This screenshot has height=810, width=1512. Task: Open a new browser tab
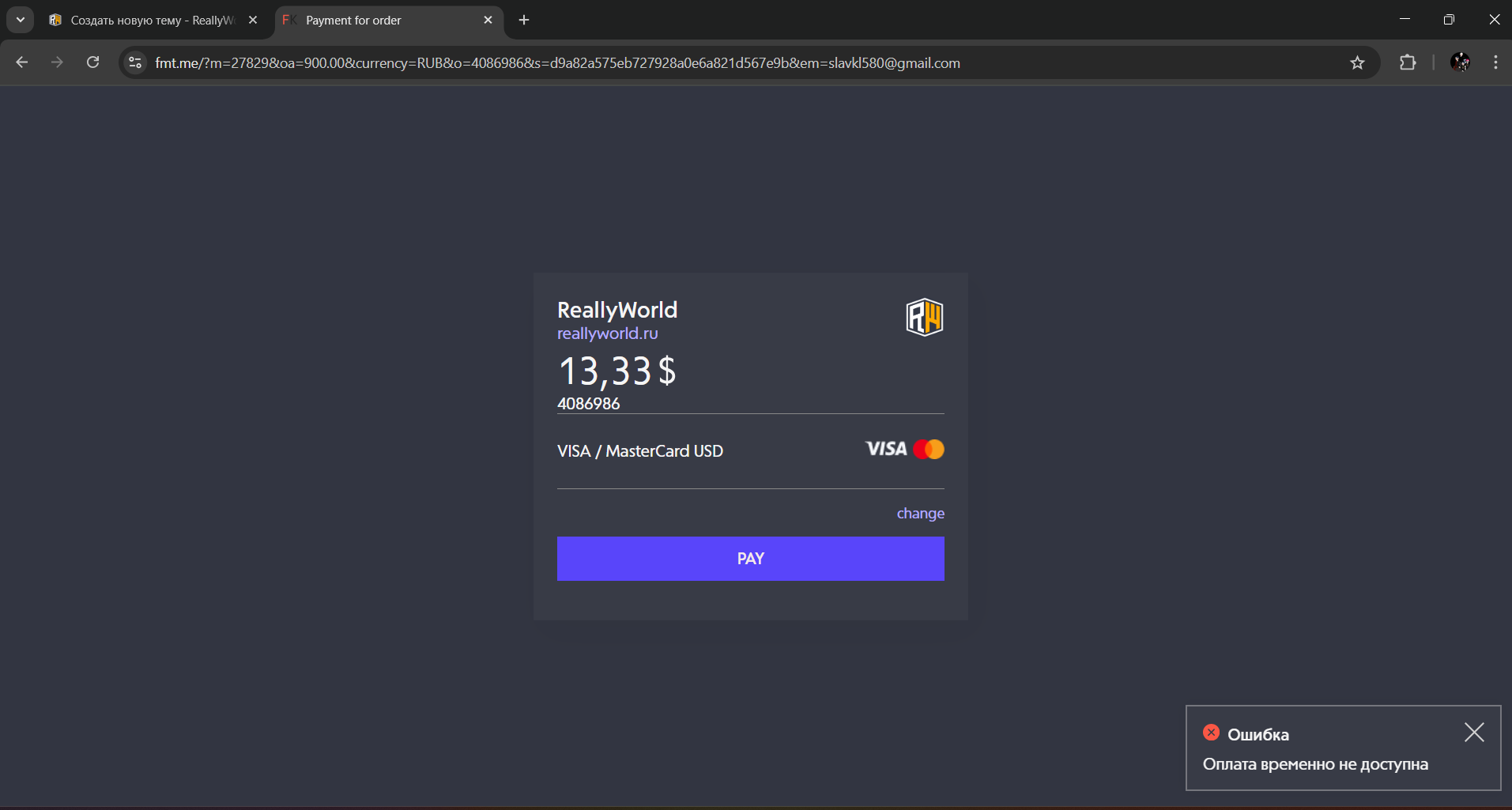coord(524,20)
